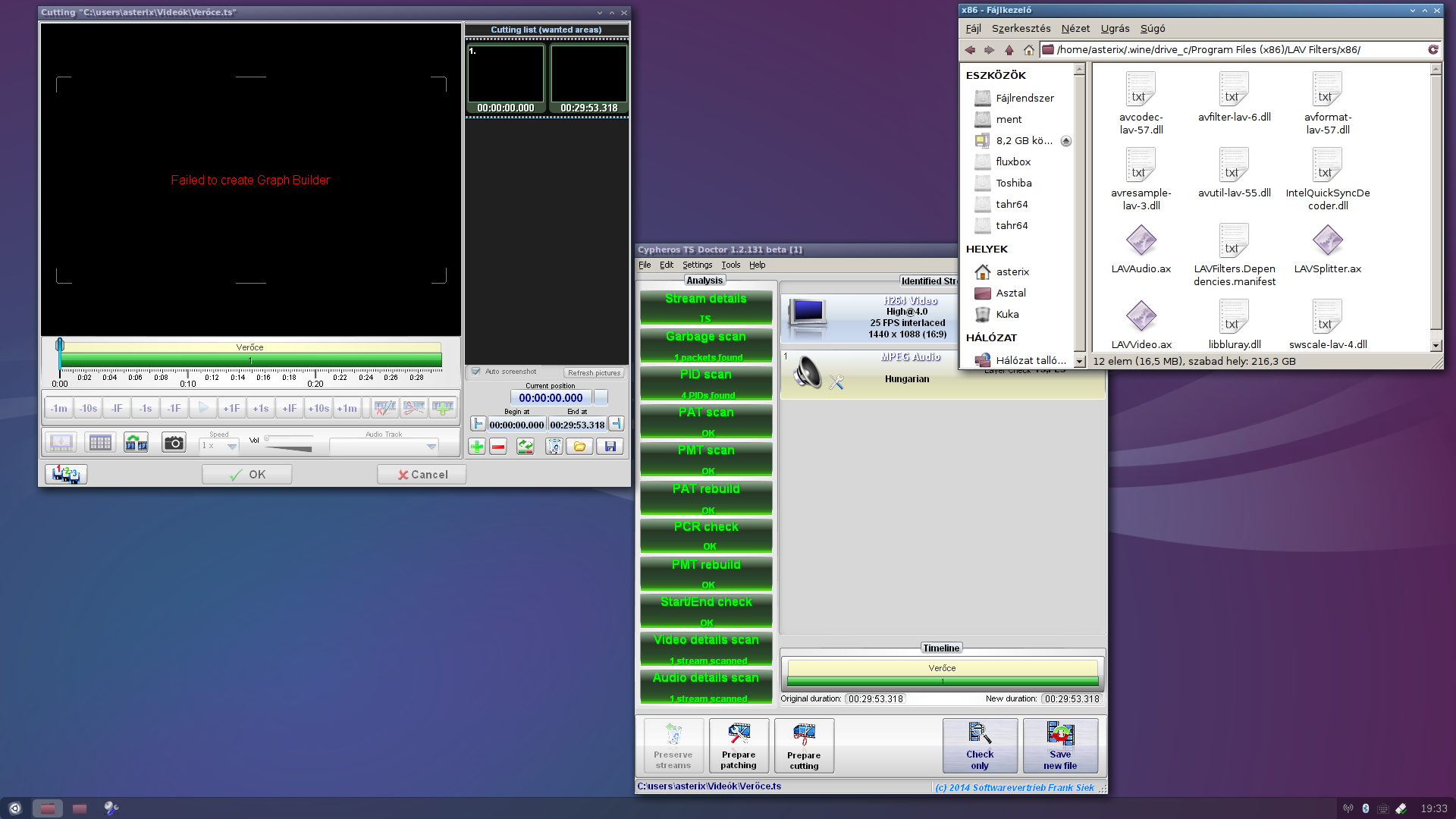Click the Prepare cutting button
This screenshot has width=1456, height=819.
[804, 746]
